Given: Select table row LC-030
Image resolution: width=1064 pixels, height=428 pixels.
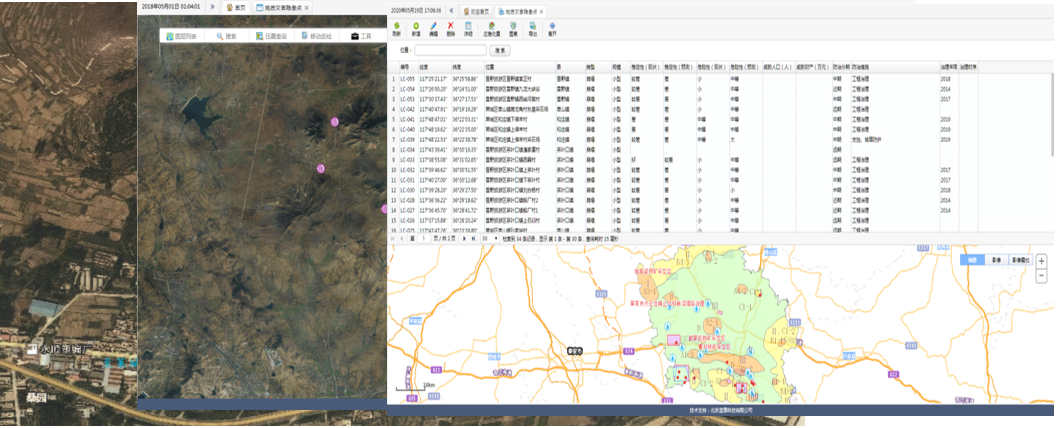Looking at the screenshot, I should [x=683, y=191].
